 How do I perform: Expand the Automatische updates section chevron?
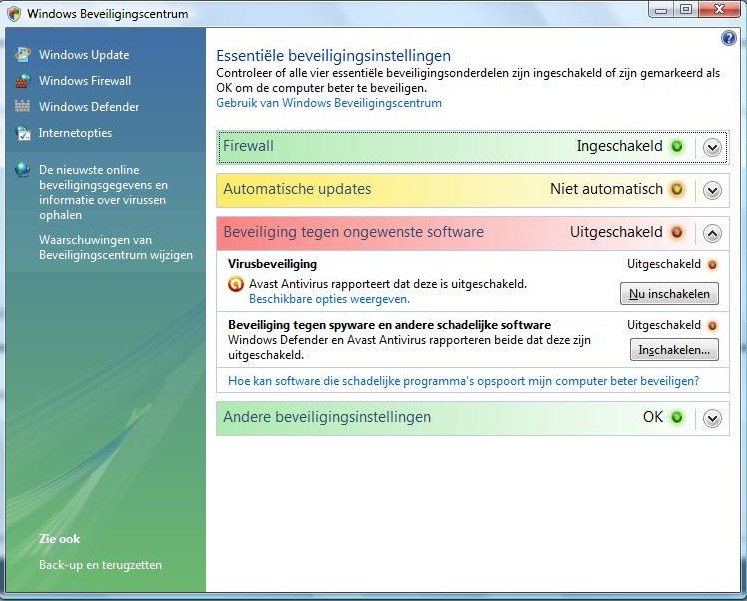pos(712,190)
